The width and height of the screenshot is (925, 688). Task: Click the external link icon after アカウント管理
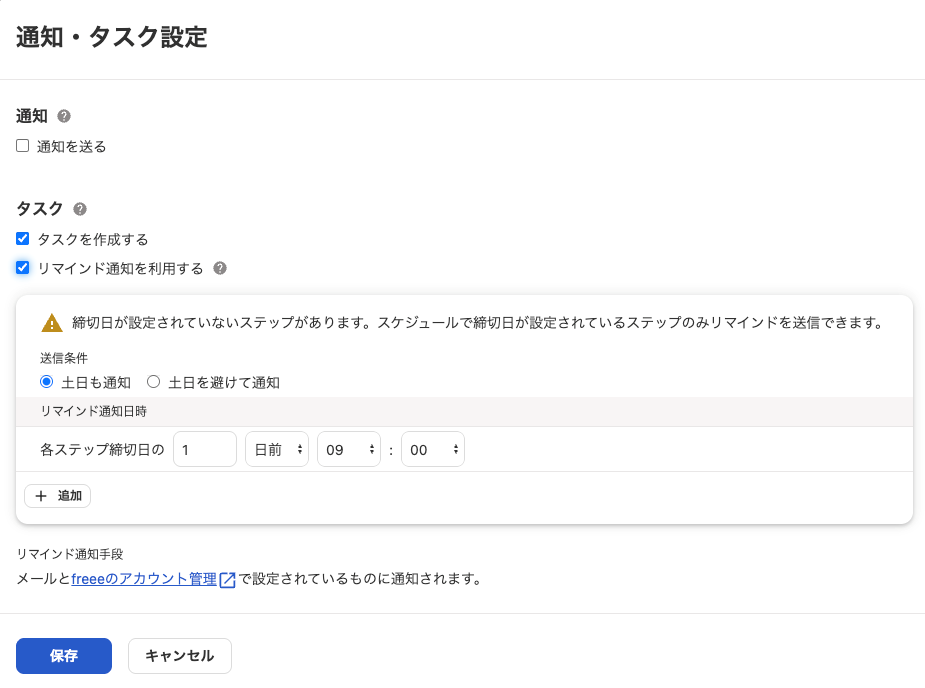(228, 580)
